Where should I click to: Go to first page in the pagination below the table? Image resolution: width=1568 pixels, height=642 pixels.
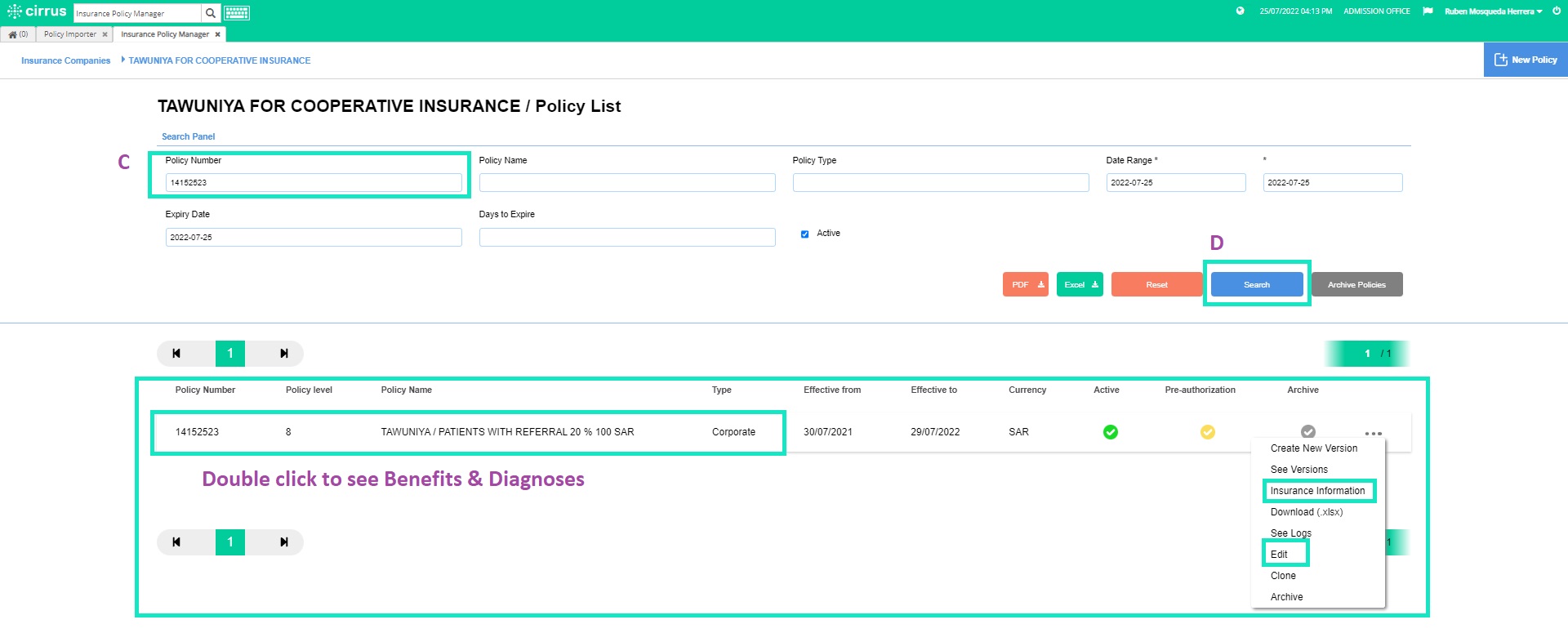pyautogui.click(x=176, y=542)
